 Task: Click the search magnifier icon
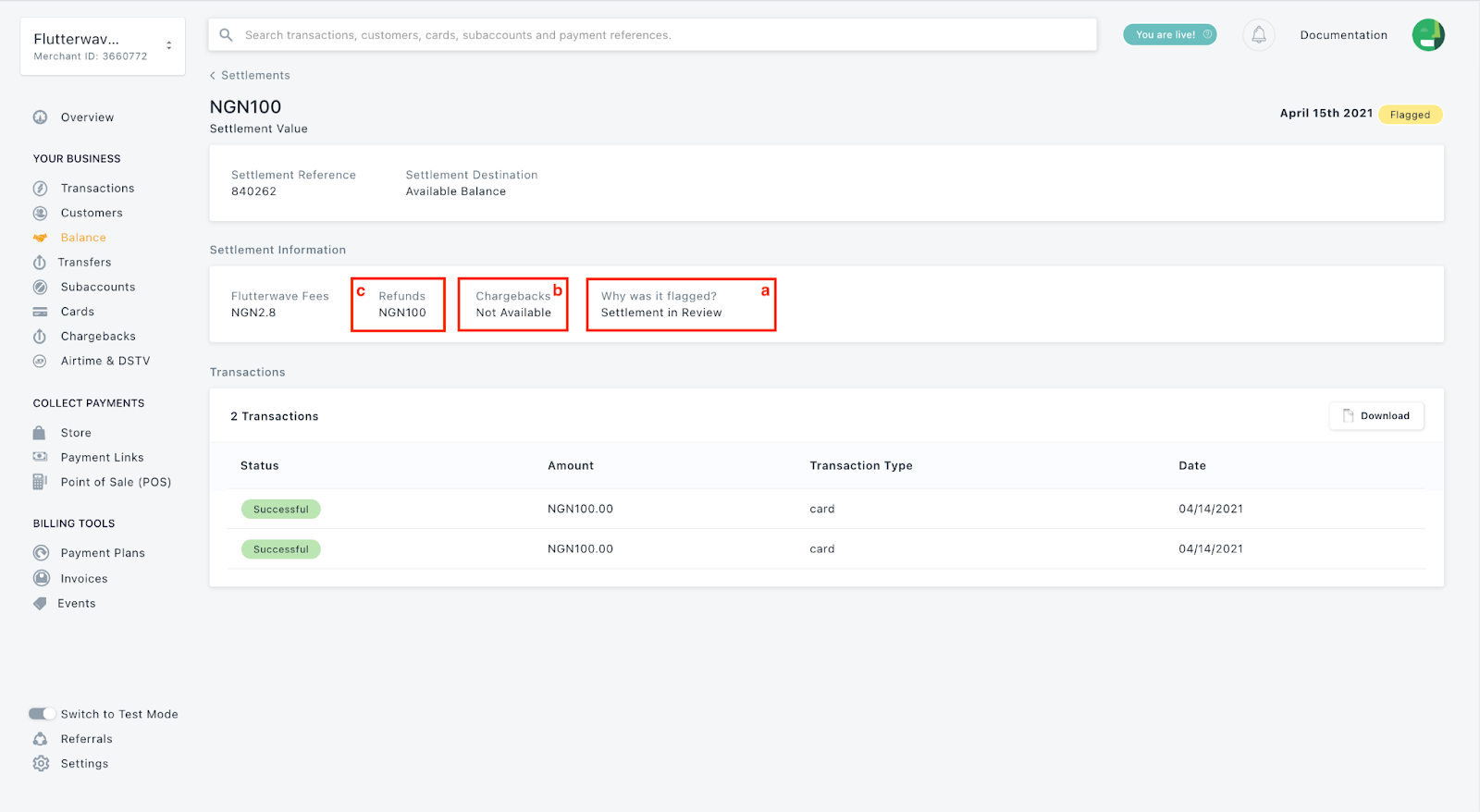click(226, 35)
